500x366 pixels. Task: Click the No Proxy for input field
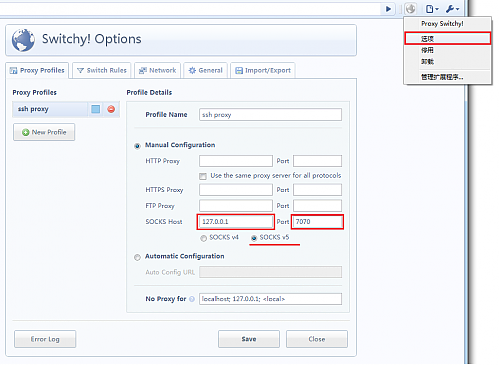[x=270, y=299]
